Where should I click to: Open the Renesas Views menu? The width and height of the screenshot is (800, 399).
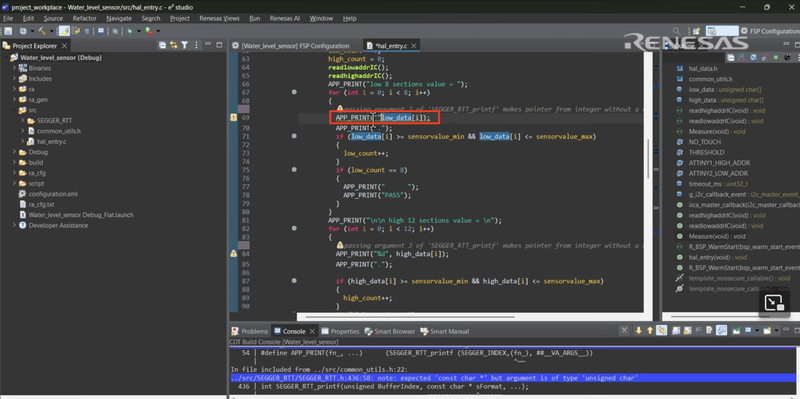219,18
